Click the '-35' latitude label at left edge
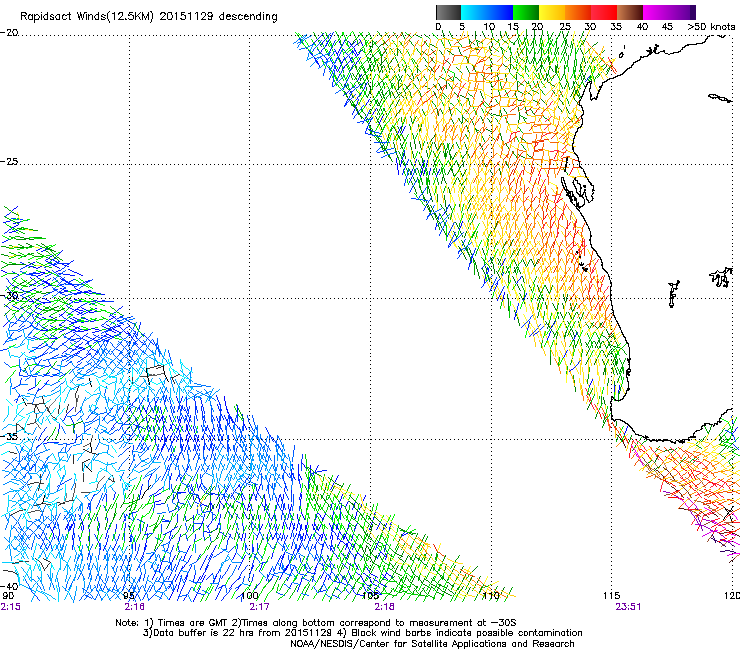Image resolution: width=740 pixels, height=650 pixels. click(9, 436)
